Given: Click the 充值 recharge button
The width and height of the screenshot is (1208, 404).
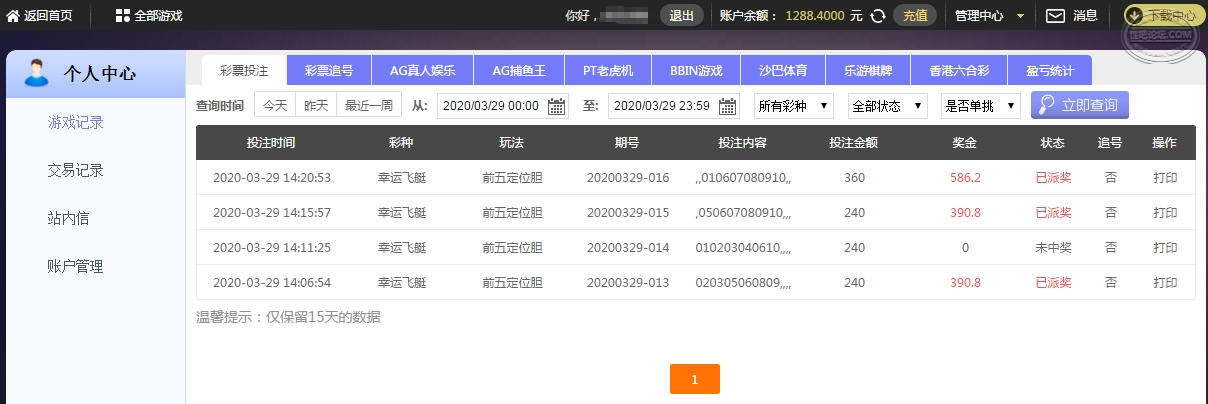Looking at the screenshot, I should pos(914,15).
